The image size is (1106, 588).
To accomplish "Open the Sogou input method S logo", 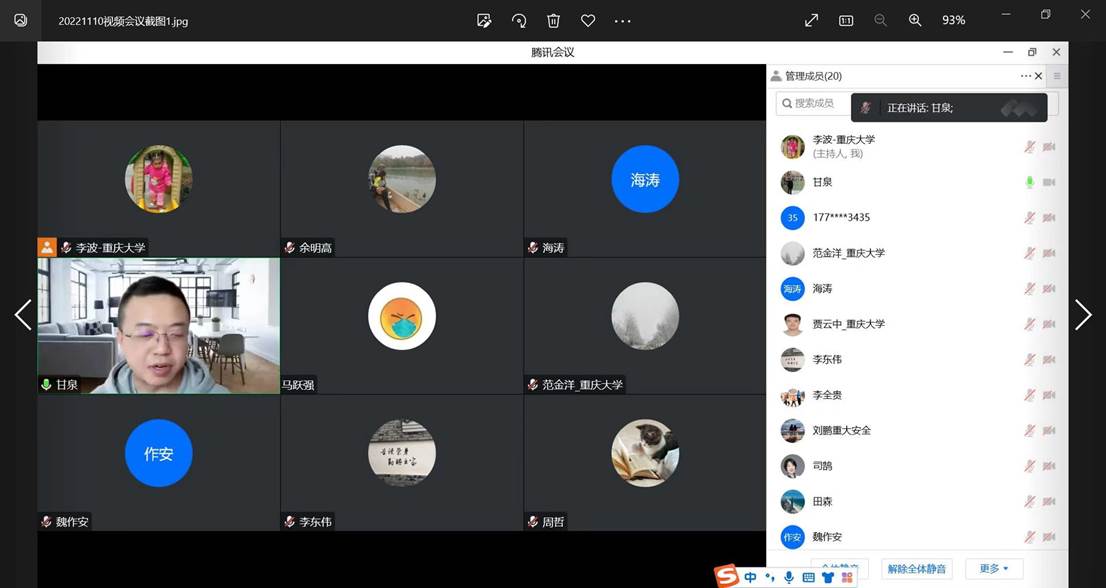I will click(726, 576).
